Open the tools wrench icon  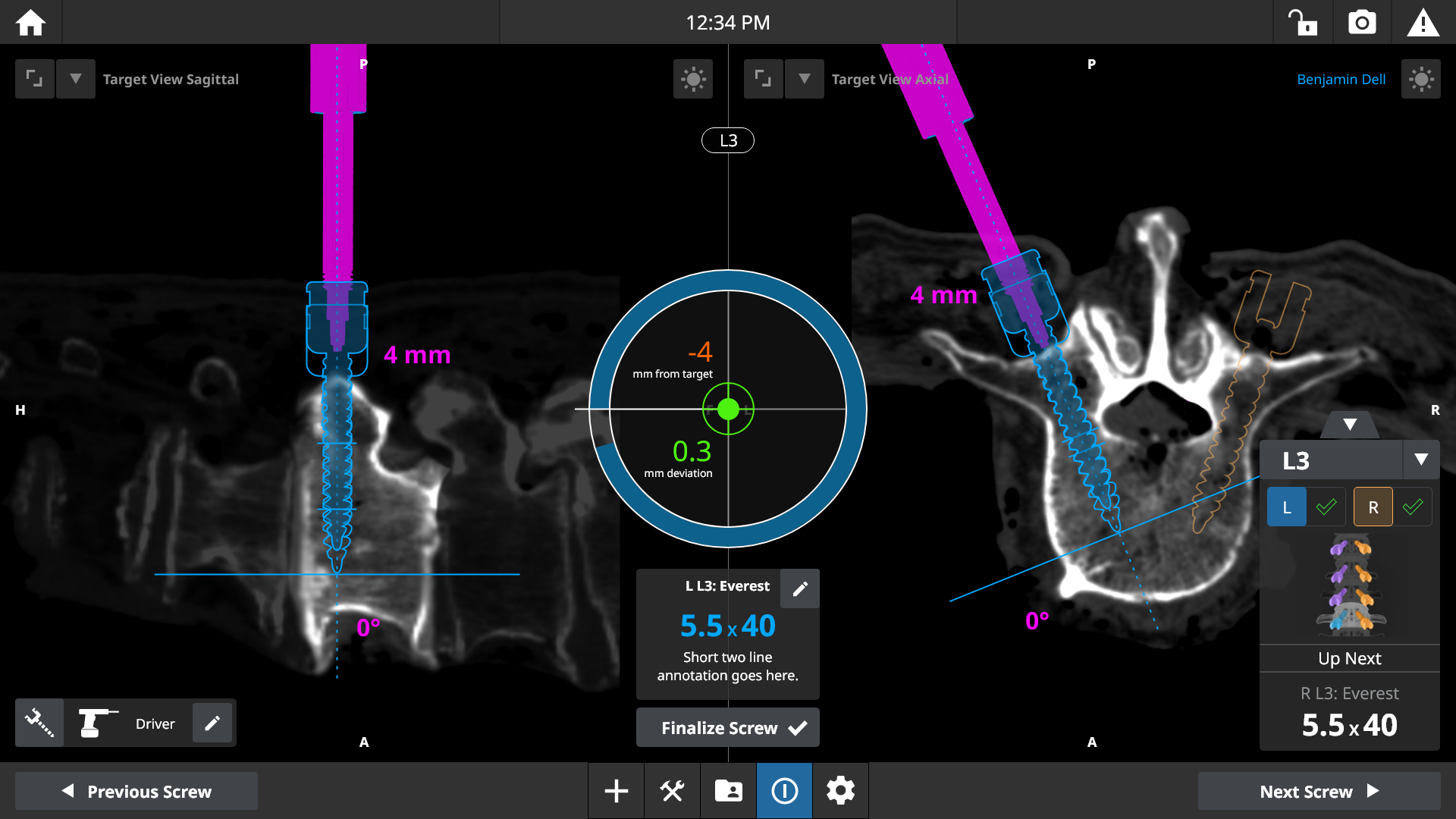[x=671, y=790]
